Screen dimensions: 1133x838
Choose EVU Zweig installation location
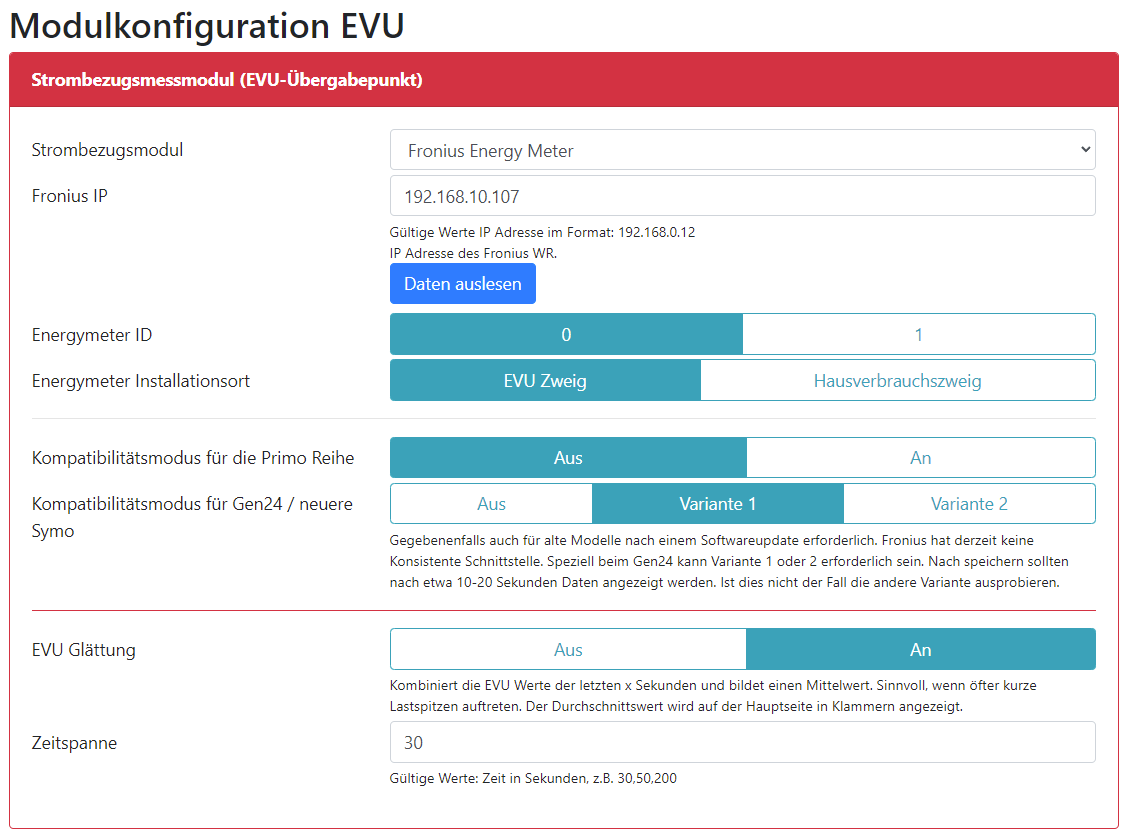(545, 380)
